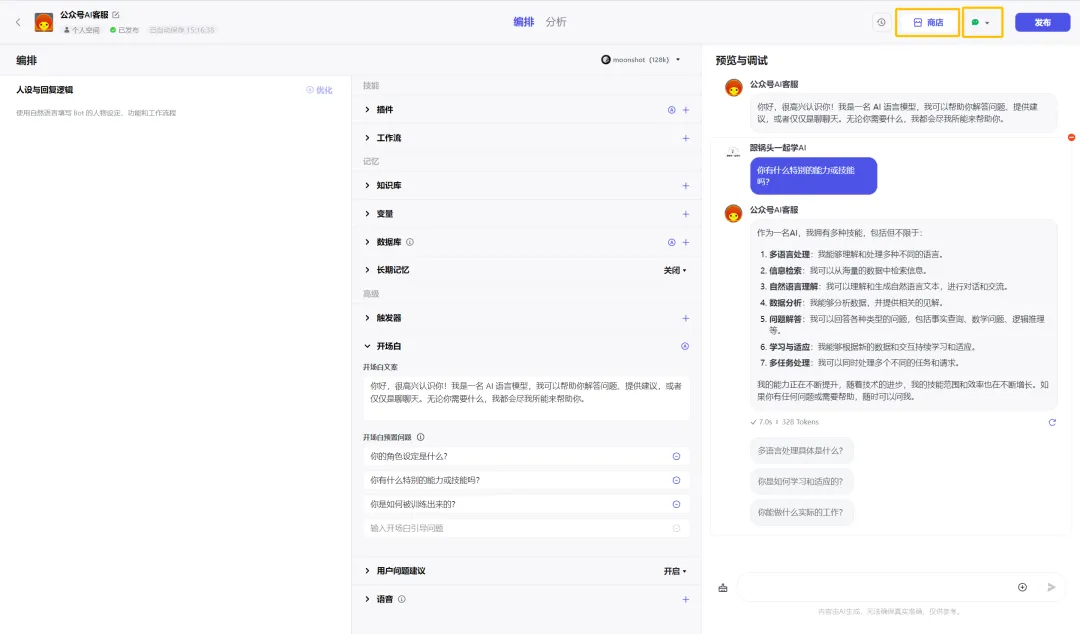The image size is (1080, 634).
Task: Add a knowledge base via 知识库 plus icon
Action: coord(686,186)
